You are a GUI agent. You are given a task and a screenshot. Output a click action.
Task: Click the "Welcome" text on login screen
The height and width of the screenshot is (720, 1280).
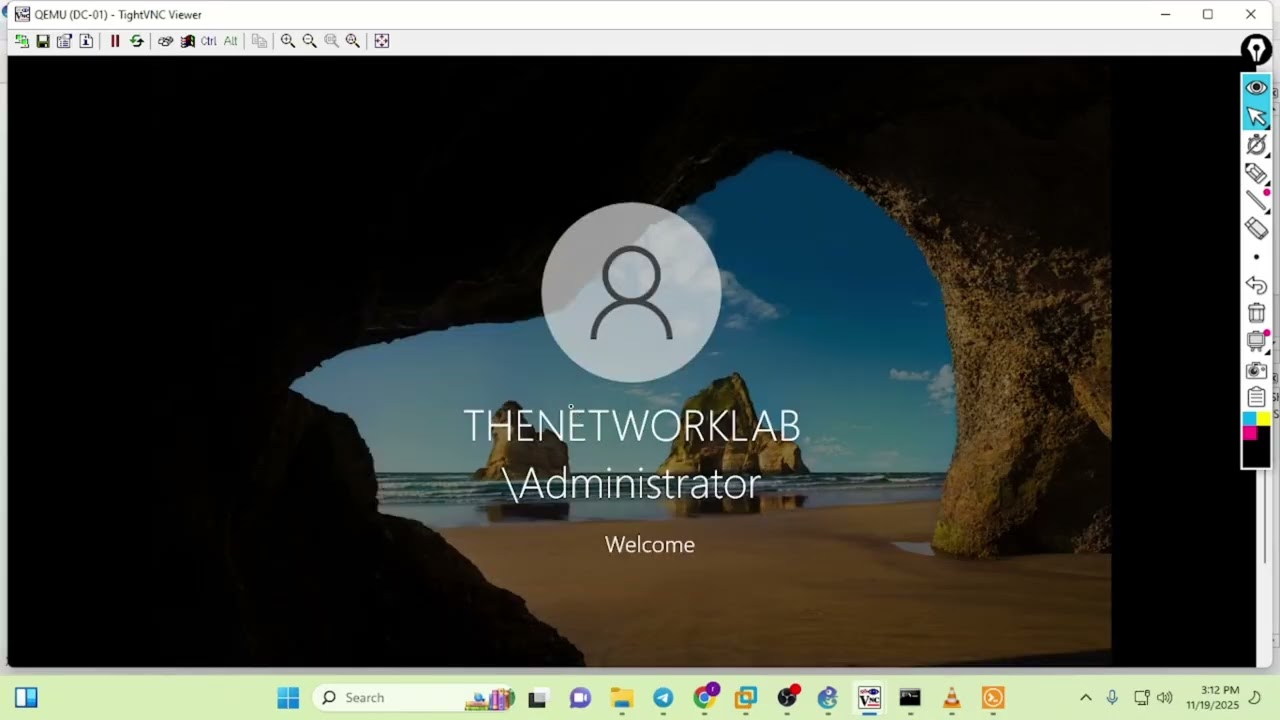(x=649, y=544)
